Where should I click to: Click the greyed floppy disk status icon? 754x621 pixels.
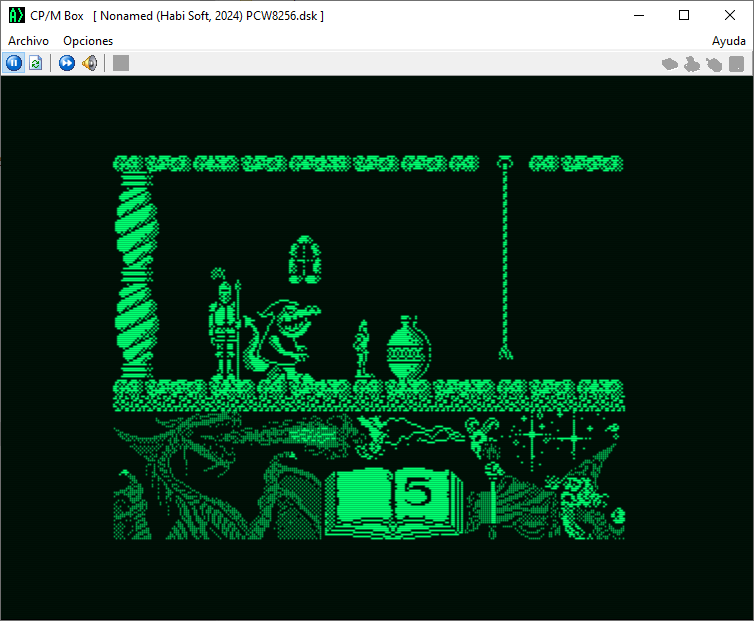pyautogui.click(x=736, y=63)
